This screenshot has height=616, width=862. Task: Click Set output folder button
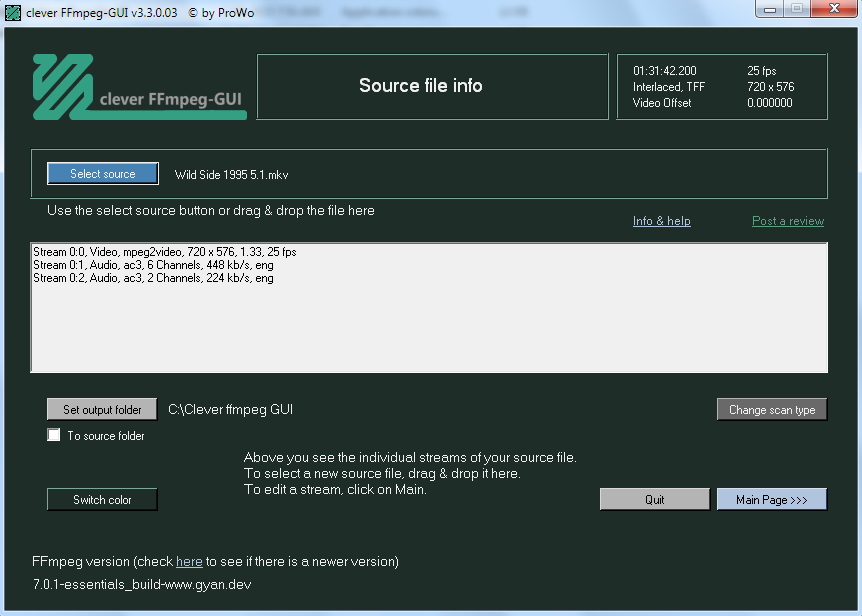click(x=102, y=409)
